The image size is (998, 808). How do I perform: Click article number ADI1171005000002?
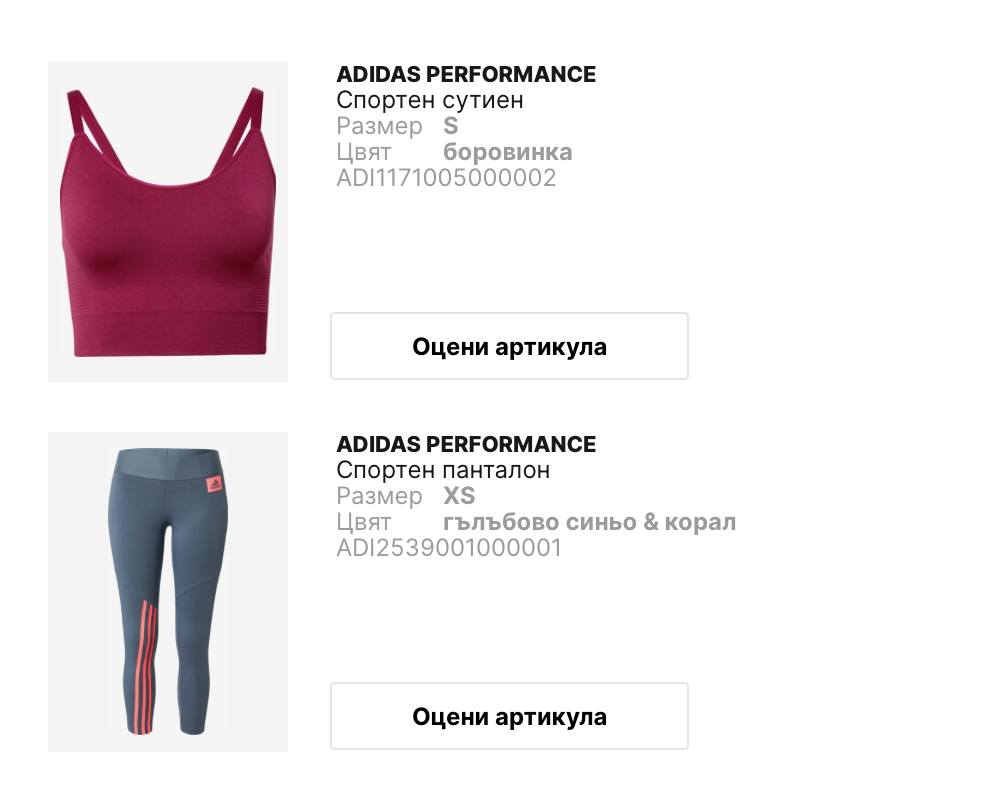pos(446,178)
